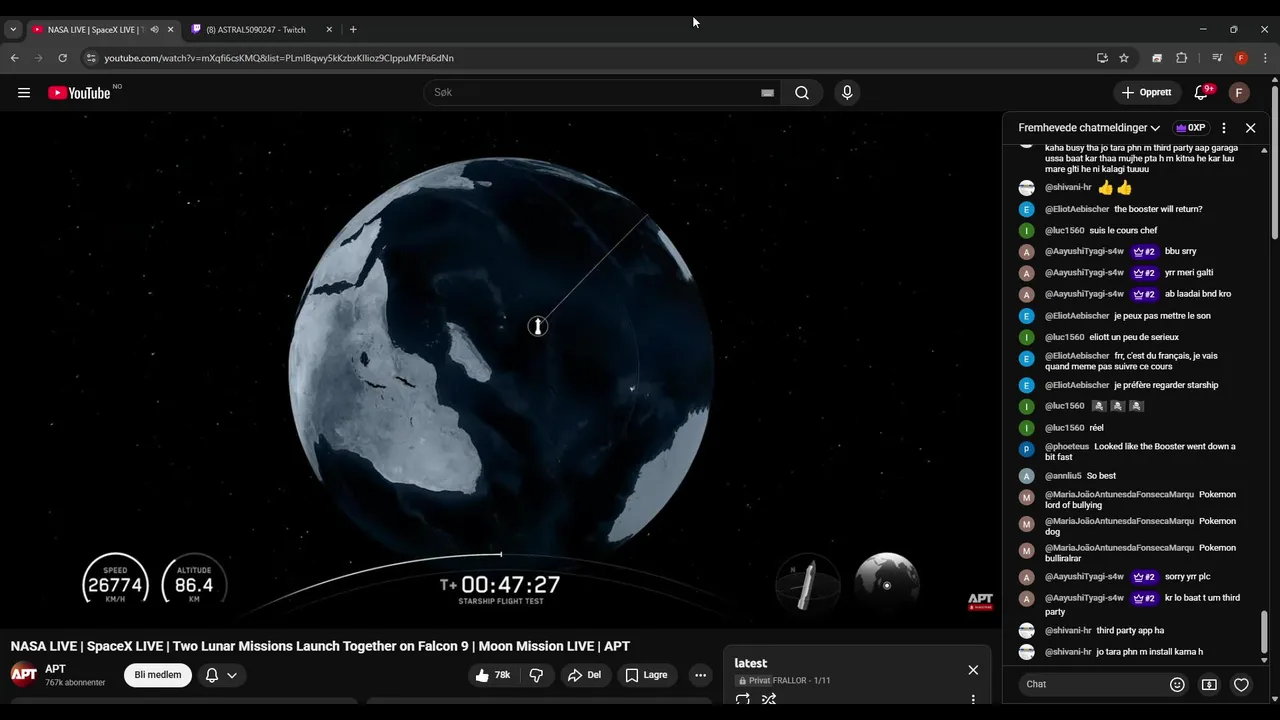Bookmark this page with the star
The image size is (1280, 720).
[1124, 58]
